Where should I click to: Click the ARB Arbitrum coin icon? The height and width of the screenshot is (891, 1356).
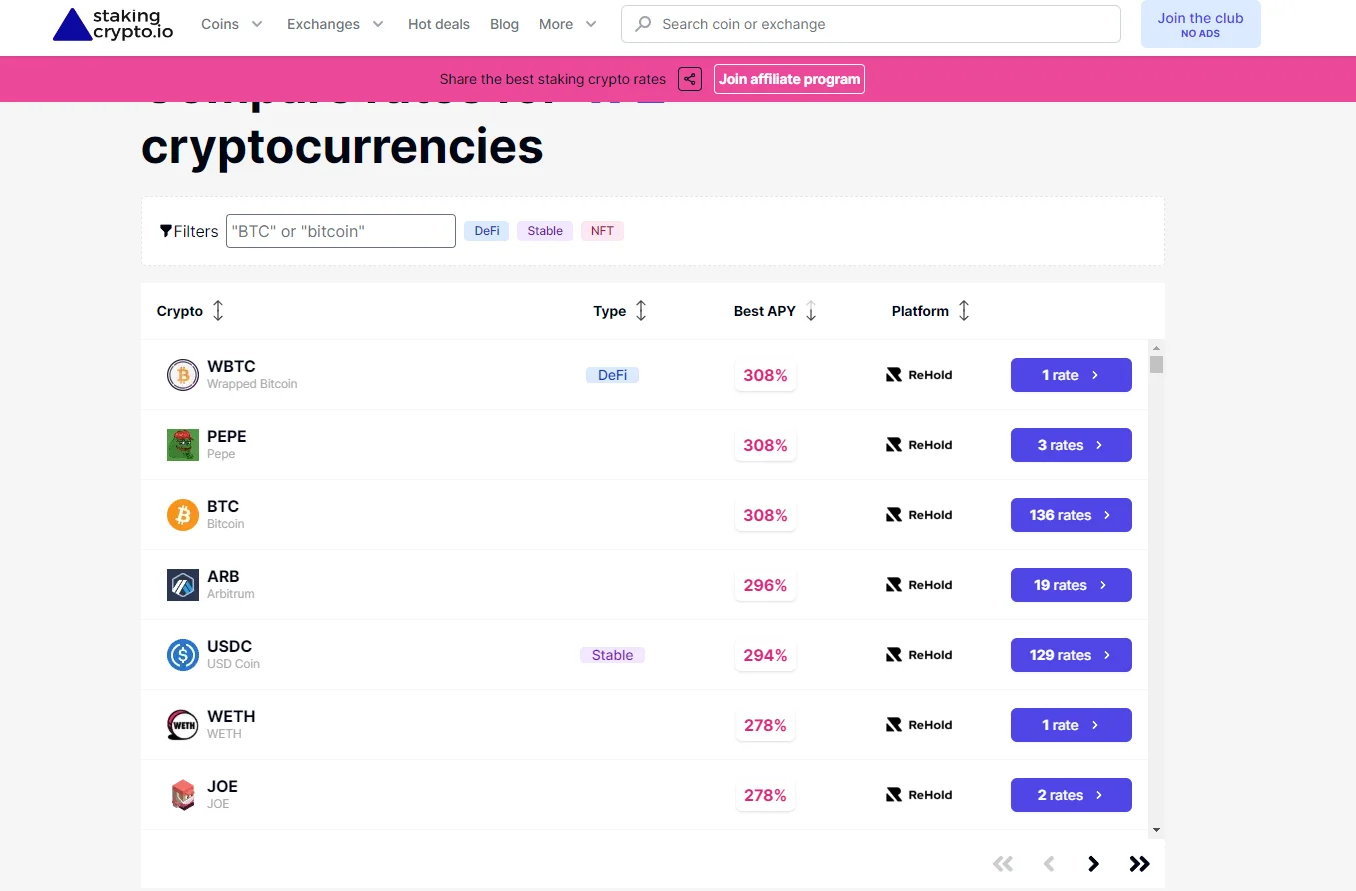point(183,585)
